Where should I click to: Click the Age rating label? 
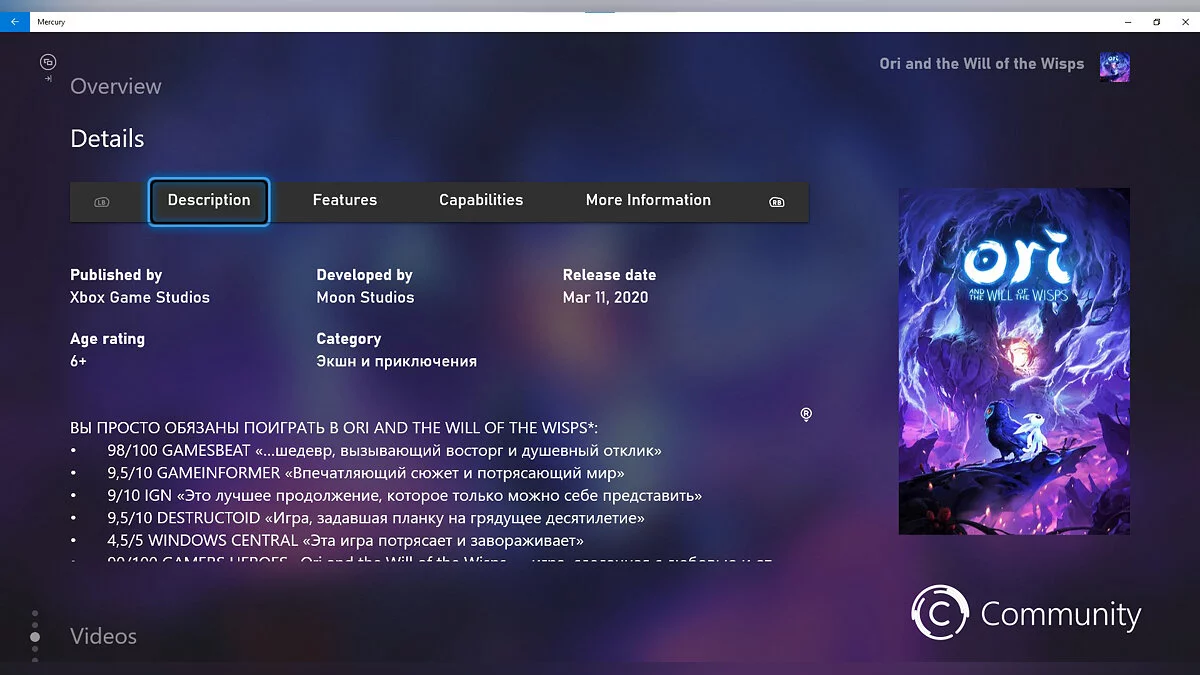pos(107,339)
